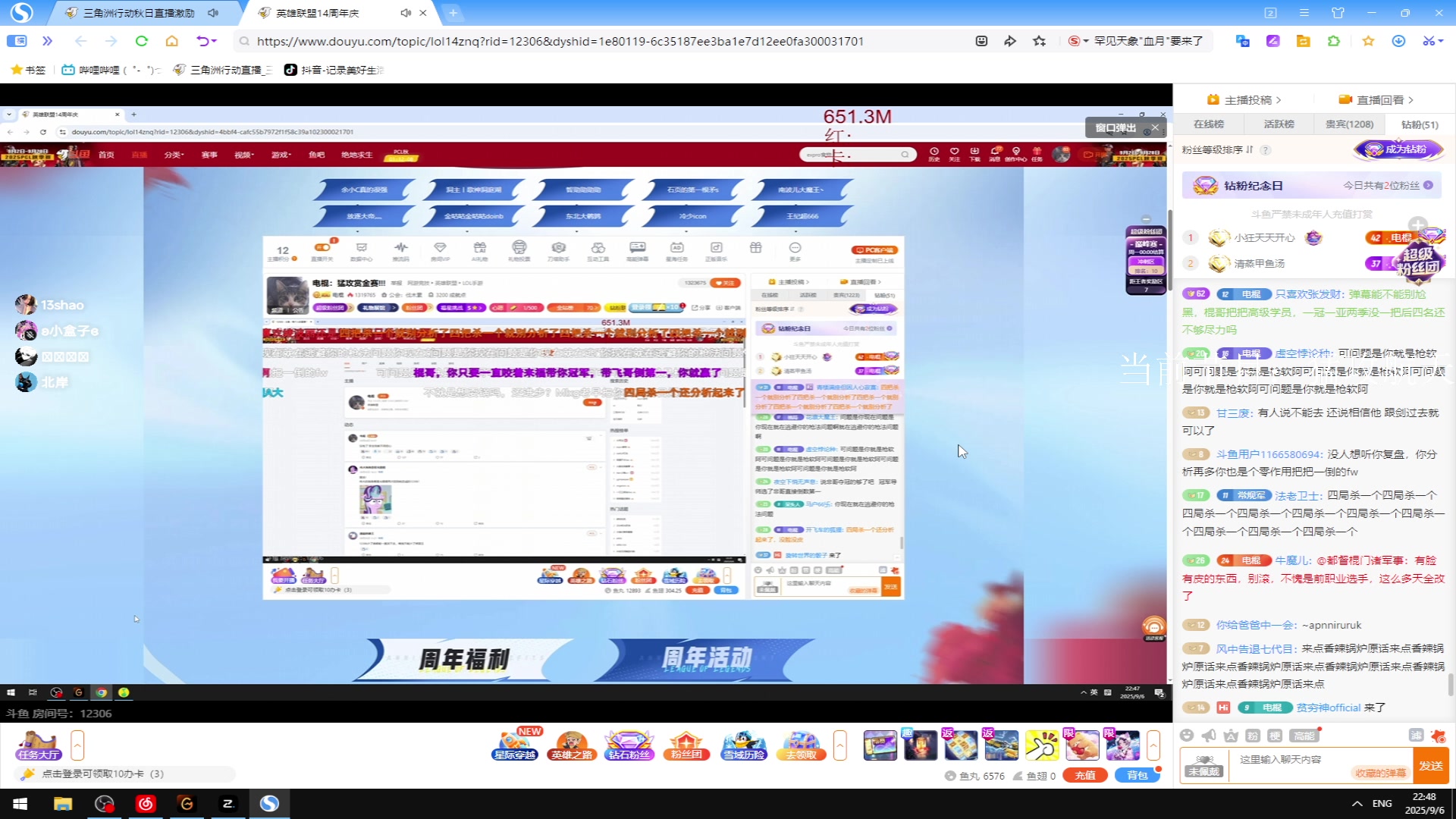Toggle the 梗 meme option in chat toolbar
The width and height of the screenshot is (1456, 819).
coord(1275,736)
